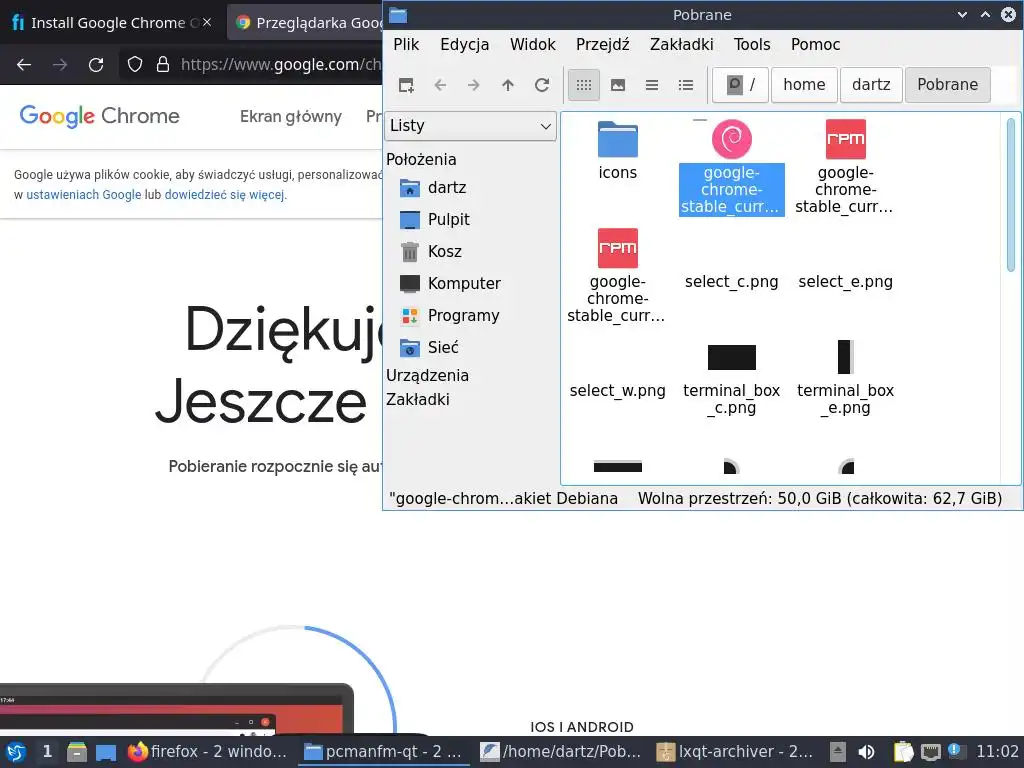The width and height of the screenshot is (1024, 768).
Task: Jump to the home path segment
Action: 804,85
